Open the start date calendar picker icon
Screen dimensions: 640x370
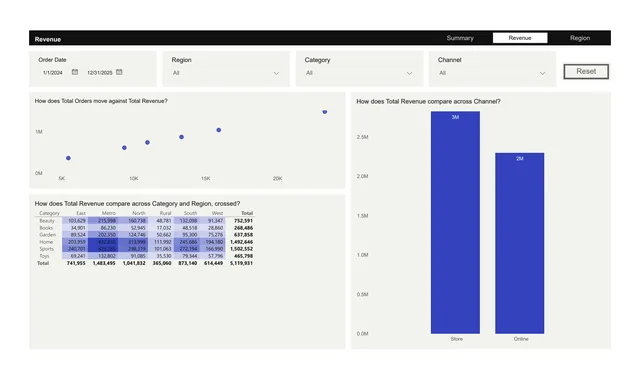click(x=75, y=72)
